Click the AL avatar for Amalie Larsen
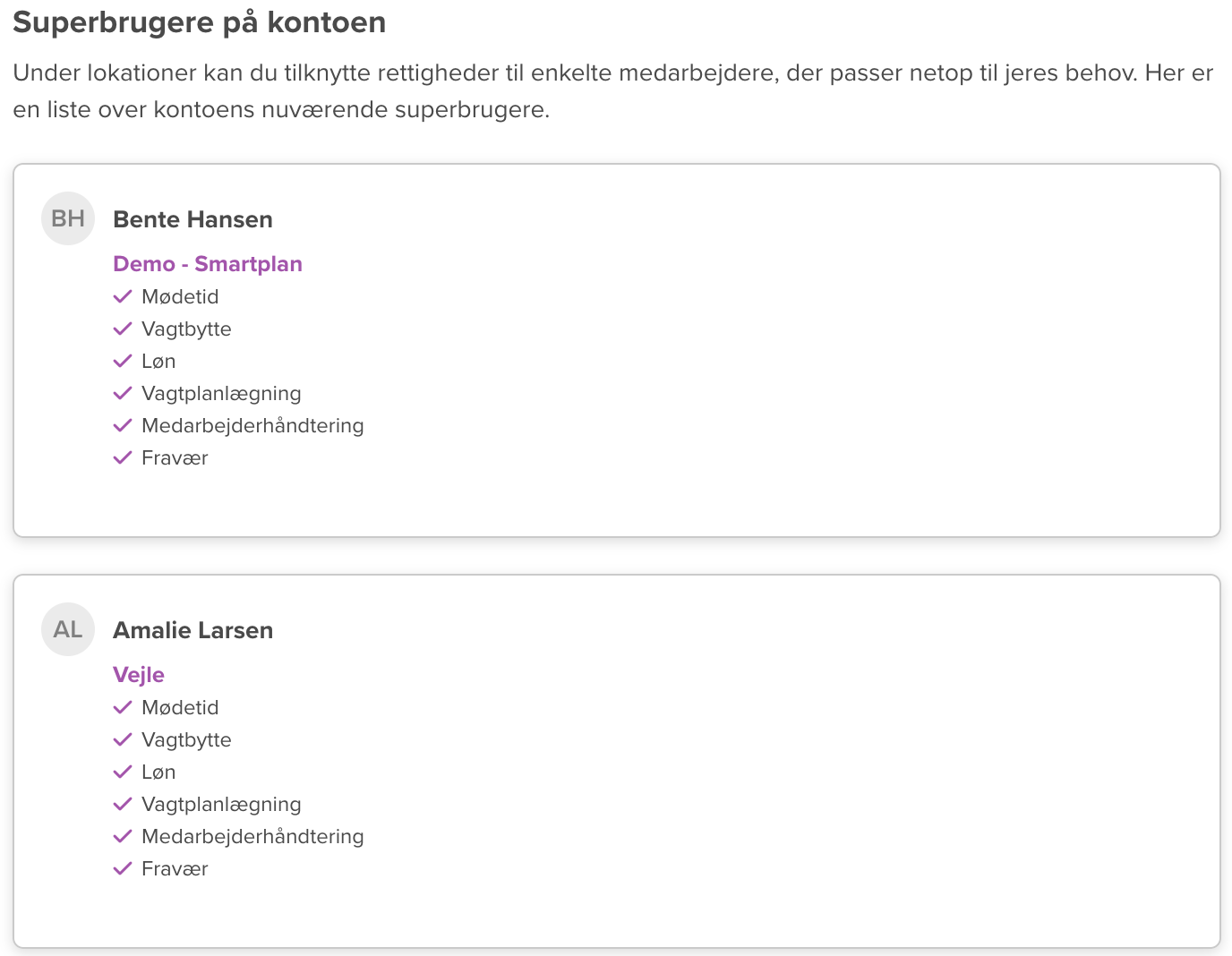The image size is (1232, 956). coord(68,629)
